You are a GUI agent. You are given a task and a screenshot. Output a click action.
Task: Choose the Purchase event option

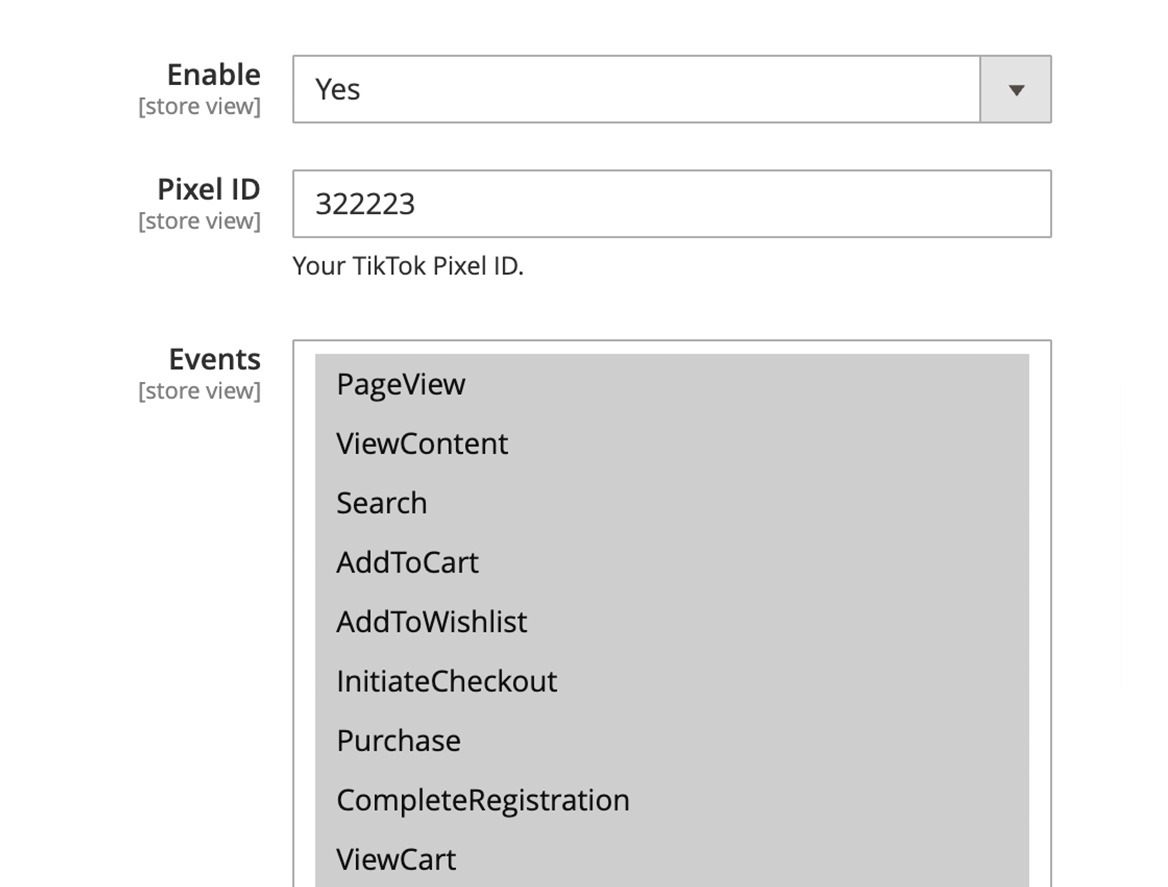click(x=398, y=741)
